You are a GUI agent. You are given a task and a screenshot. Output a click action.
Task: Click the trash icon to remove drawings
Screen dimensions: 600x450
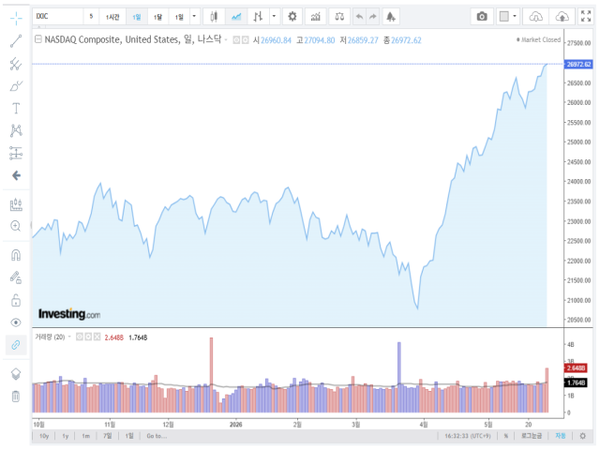pyautogui.click(x=16, y=396)
